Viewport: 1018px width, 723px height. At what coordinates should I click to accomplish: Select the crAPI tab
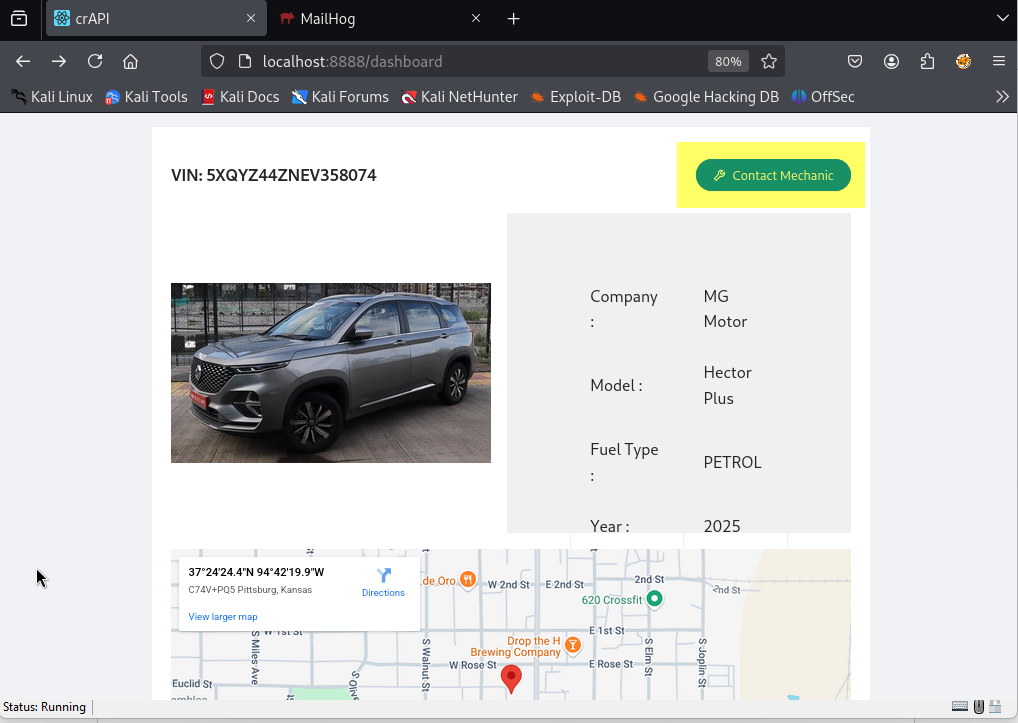(156, 19)
